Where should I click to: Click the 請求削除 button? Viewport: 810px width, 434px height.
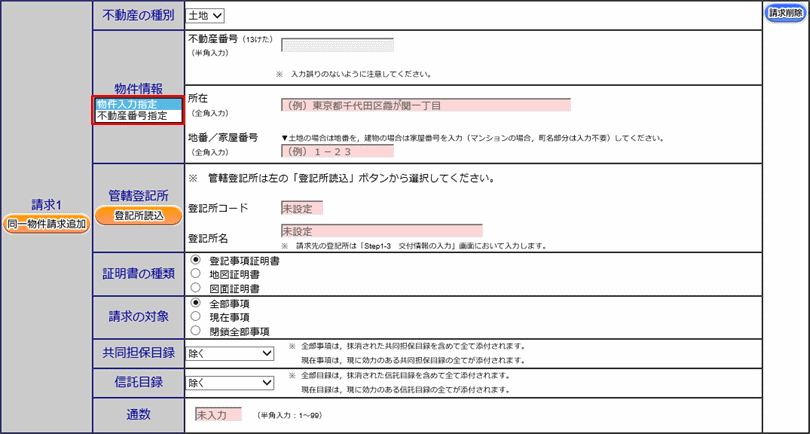click(786, 14)
